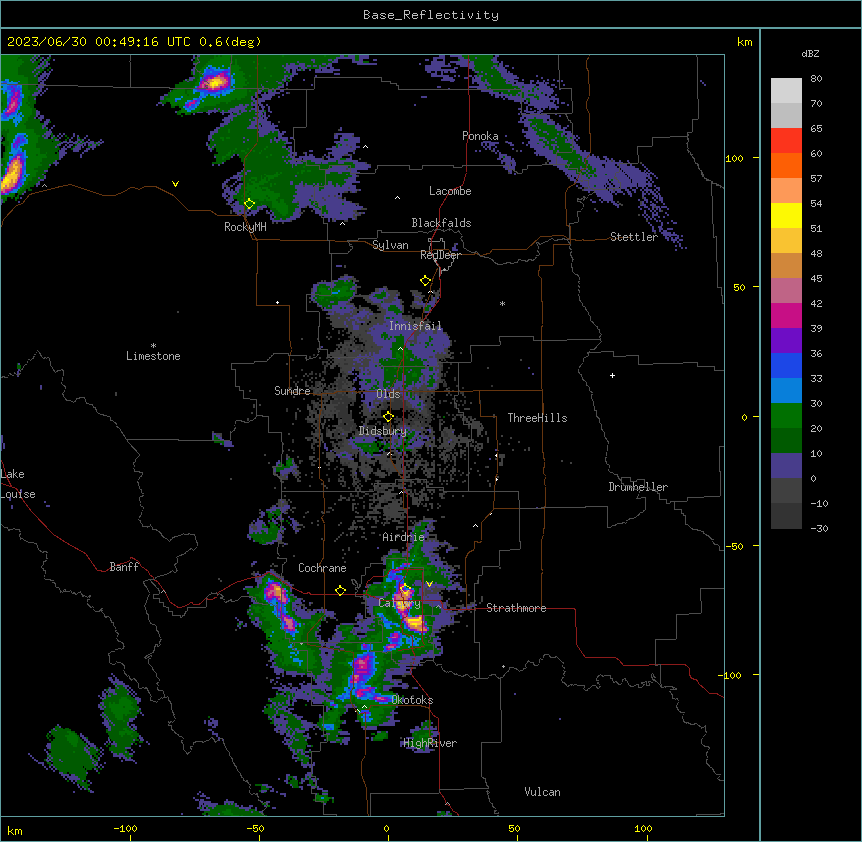Click the white plus marker north of Drumheller
Viewport: 862px width, 842px height.
[x=612, y=375]
